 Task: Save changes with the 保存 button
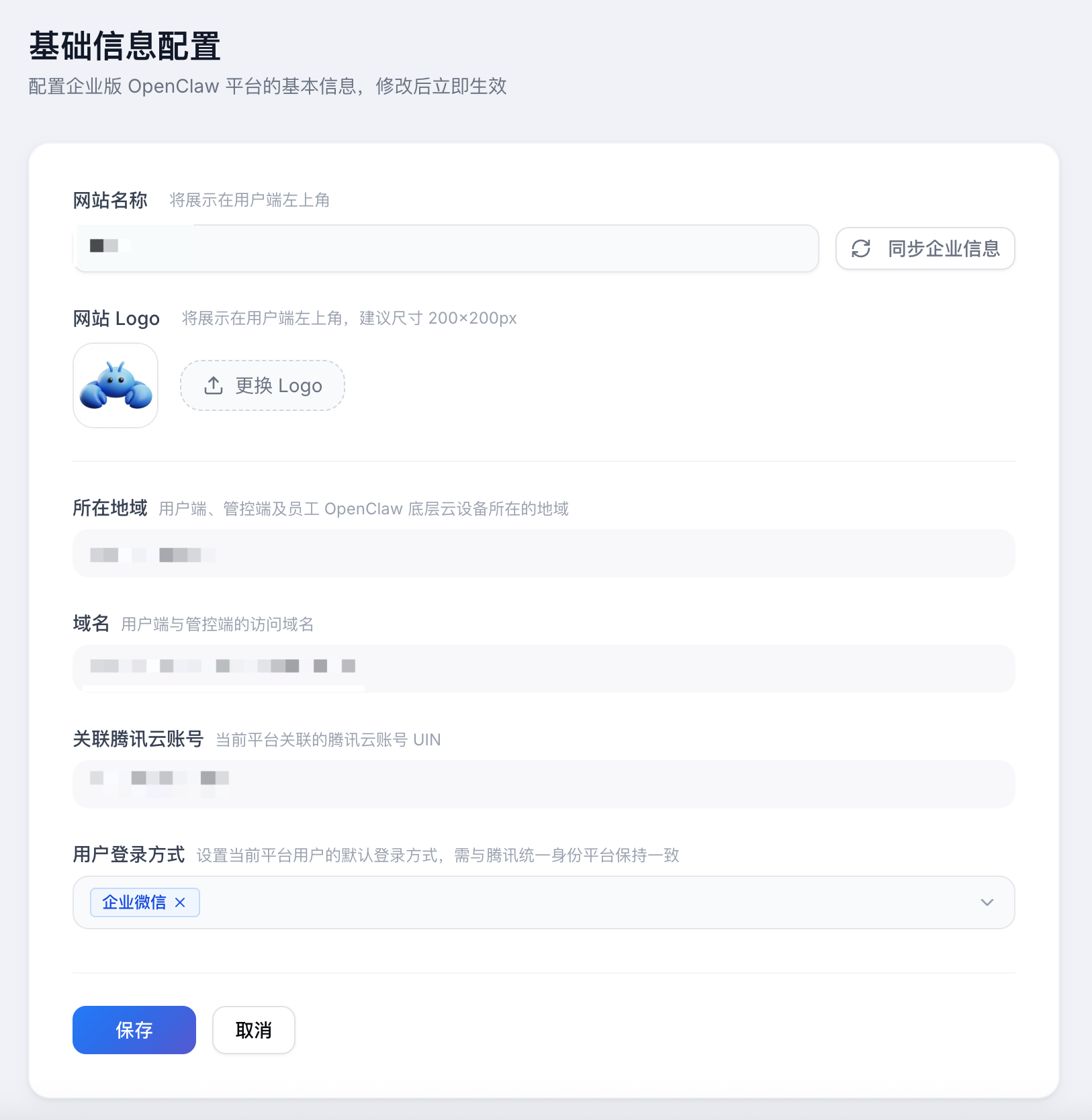point(134,1030)
